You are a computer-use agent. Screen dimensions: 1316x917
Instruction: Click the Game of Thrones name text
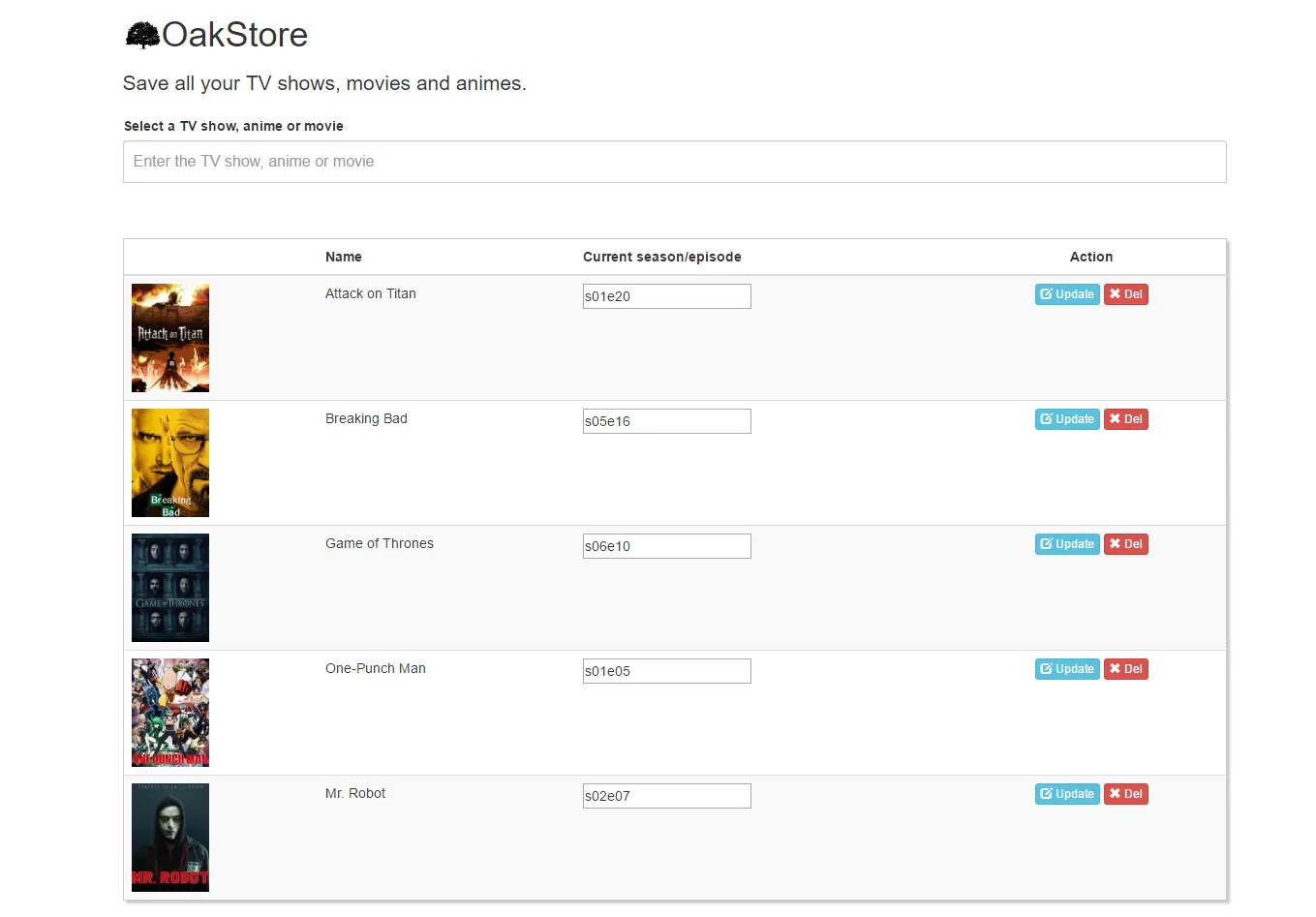(x=380, y=543)
